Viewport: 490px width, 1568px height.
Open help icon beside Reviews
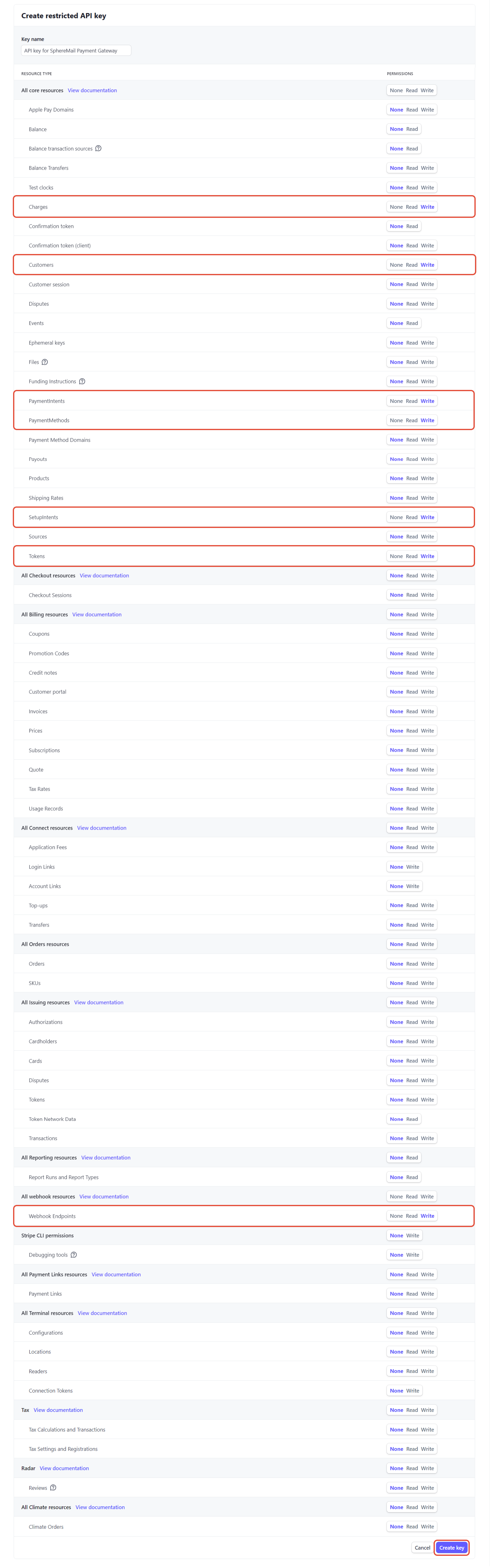[x=53, y=1488]
